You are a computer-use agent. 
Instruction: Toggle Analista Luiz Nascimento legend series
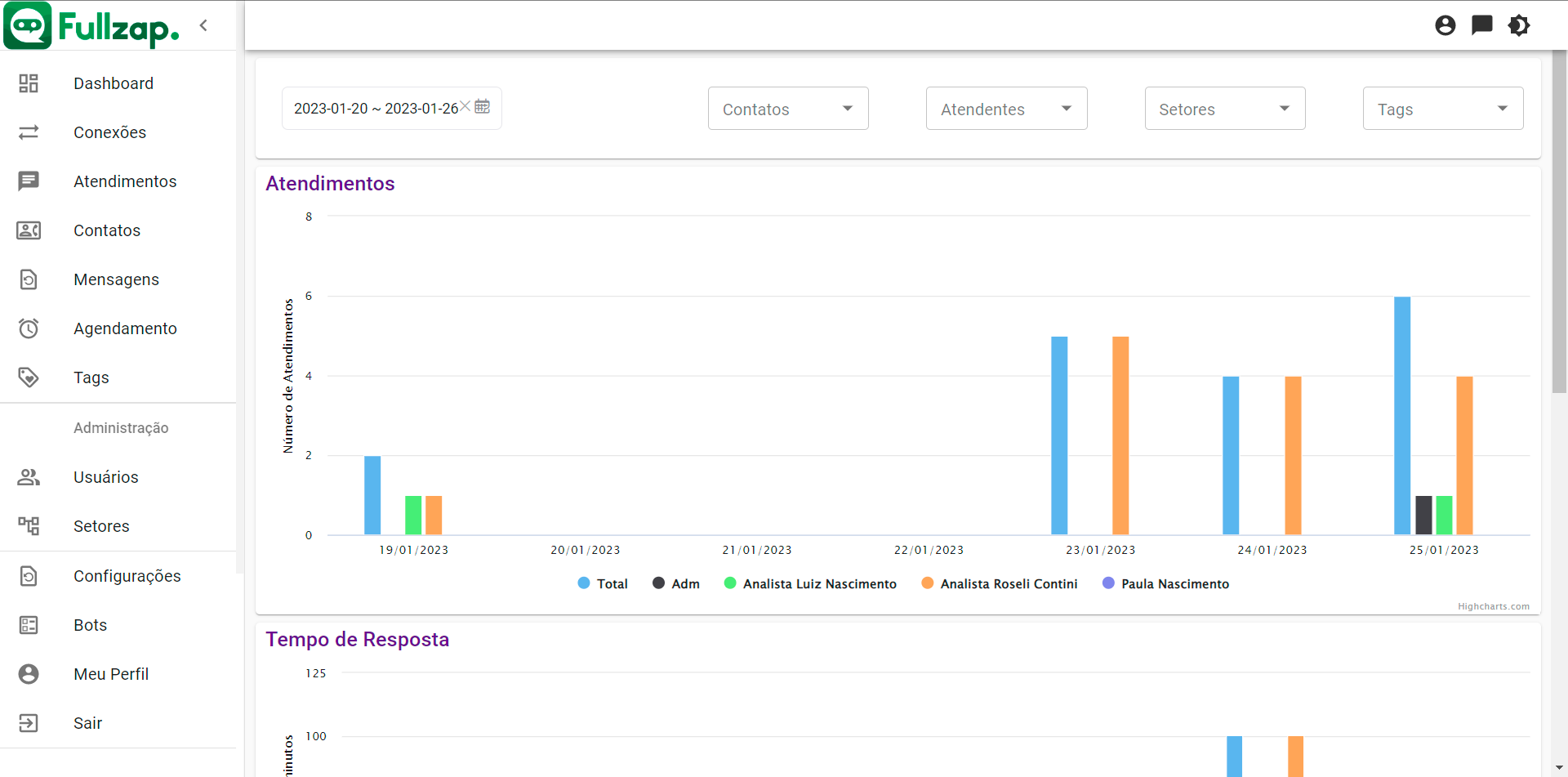(810, 583)
